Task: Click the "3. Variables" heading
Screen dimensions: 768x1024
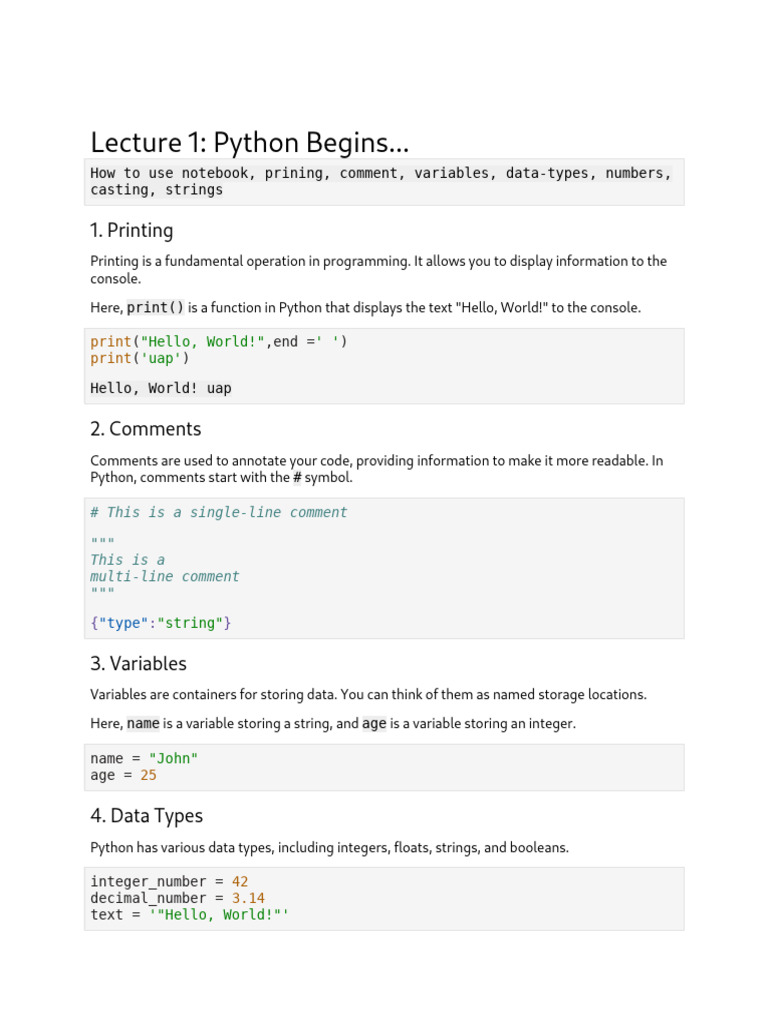Action: (138, 664)
